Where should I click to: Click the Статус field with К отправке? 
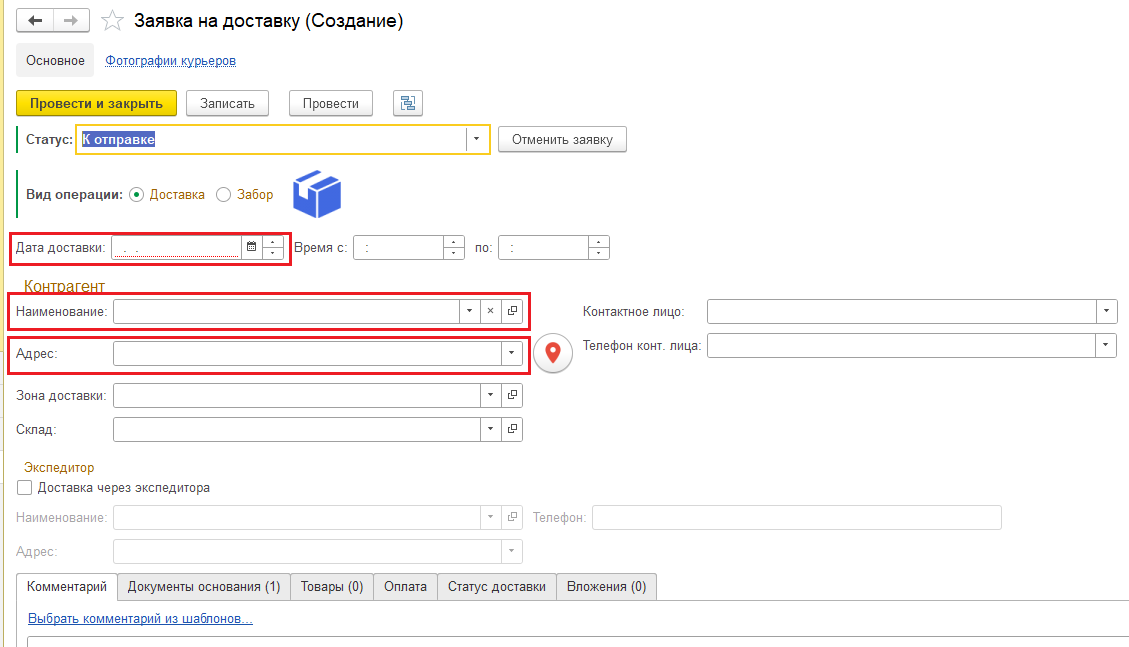click(x=272, y=139)
